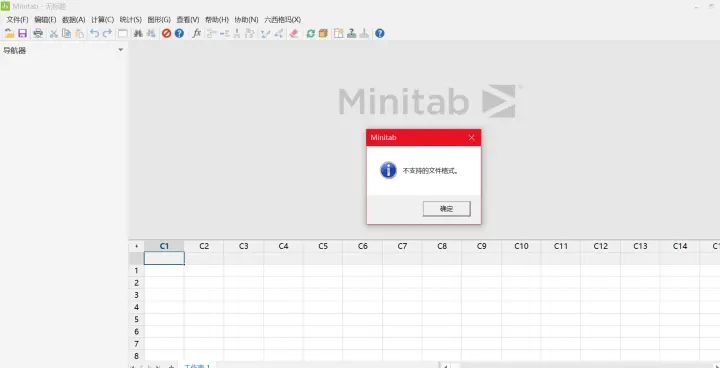Click the Redo arrow icon
This screenshot has width=720, height=368.
click(107, 34)
